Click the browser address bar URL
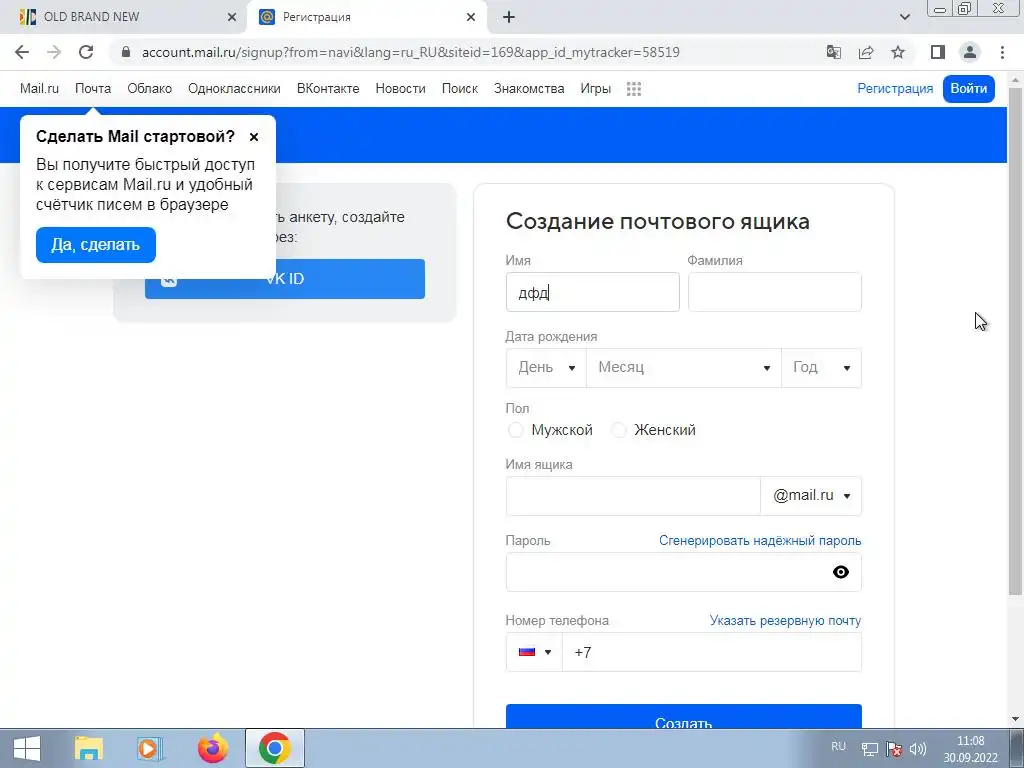Image resolution: width=1024 pixels, height=768 pixels. (x=411, y=52)
